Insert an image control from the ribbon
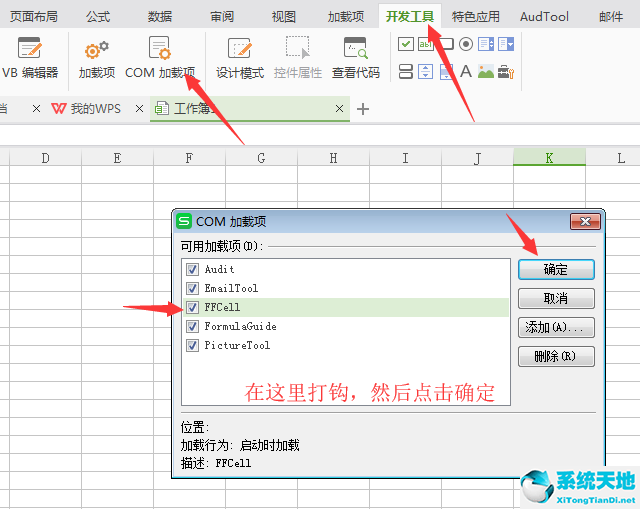The image size is (640, 509). pos(486,71)
